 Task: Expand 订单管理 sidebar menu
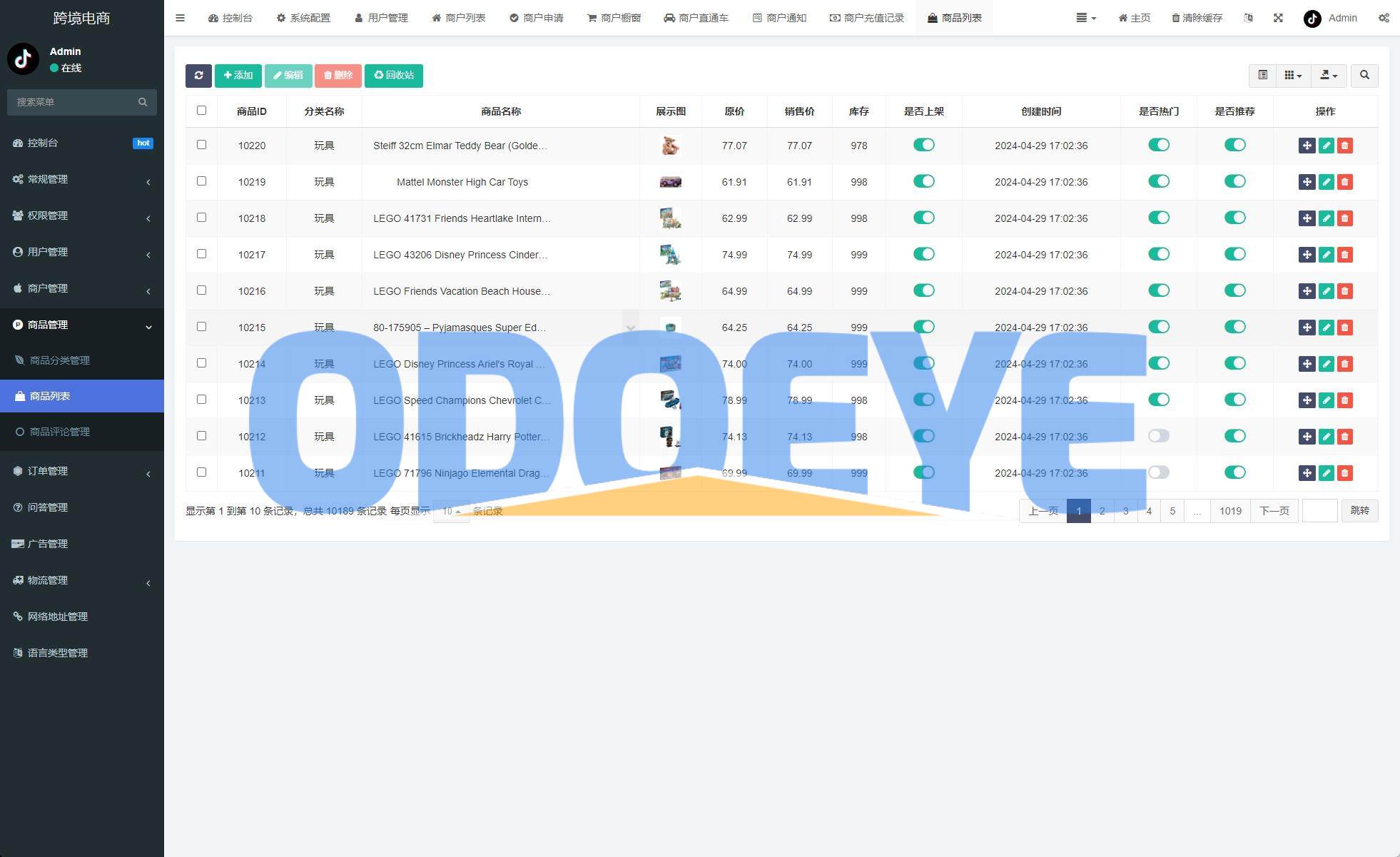pos(82,471)
